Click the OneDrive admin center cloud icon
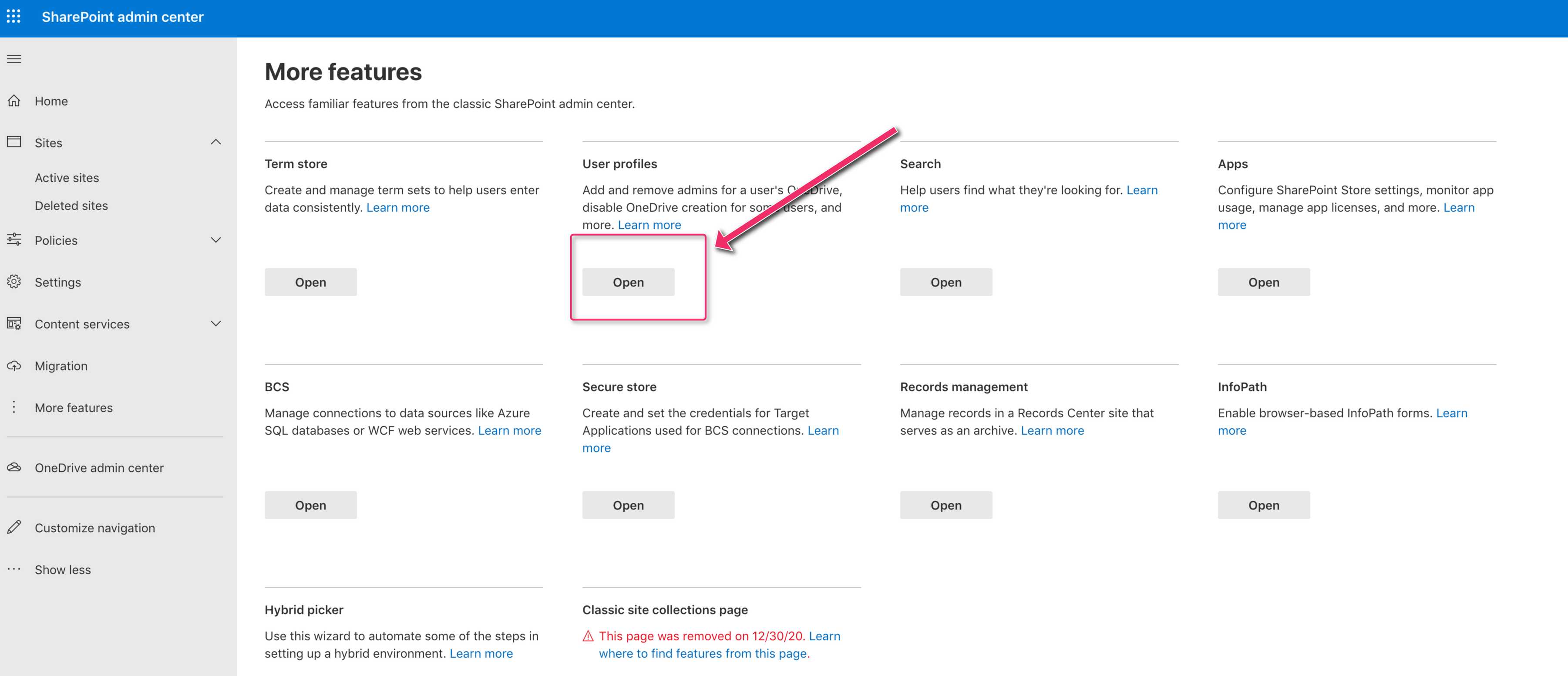Image resolution: width=1568 pixels, height=676 pixels. coord(14,467)
